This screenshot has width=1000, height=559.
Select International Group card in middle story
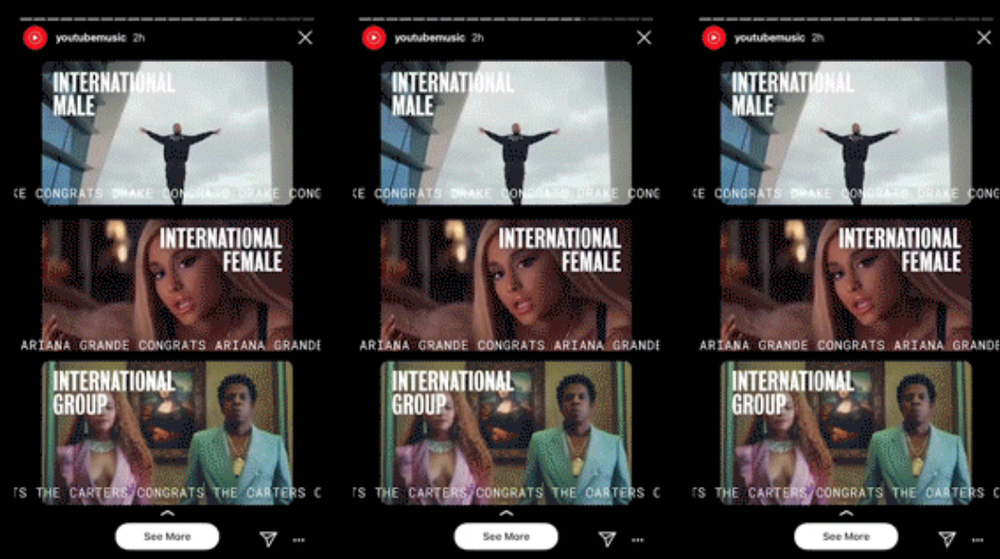506,433
